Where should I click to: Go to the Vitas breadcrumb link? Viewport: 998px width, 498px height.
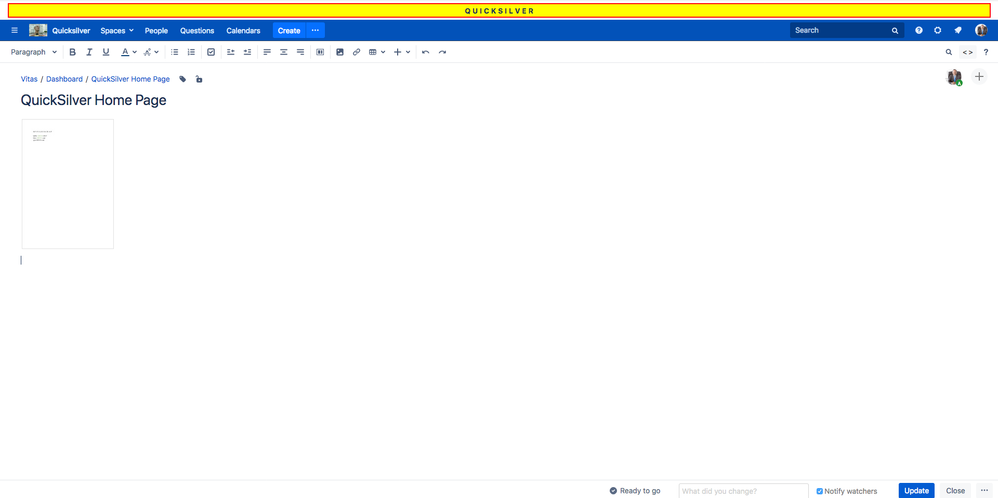tap(29, 79)
